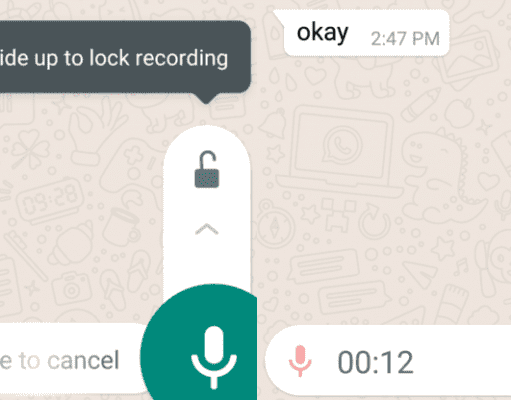Tap the "to cancel" slide text
The width and height of the screenshot is (511, 400).
[x=69, y=360]
